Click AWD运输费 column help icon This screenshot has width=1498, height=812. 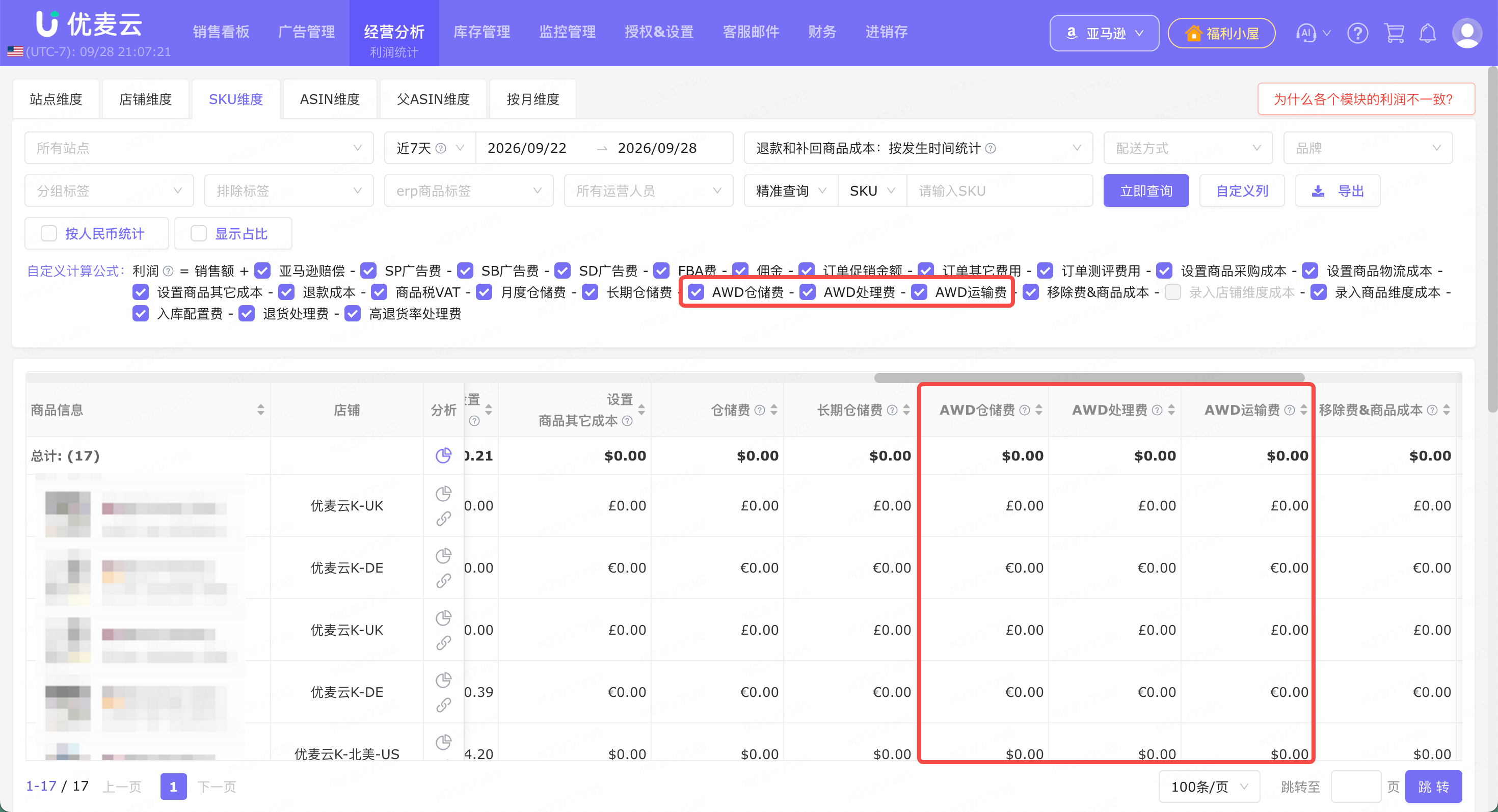[1289, 411]
